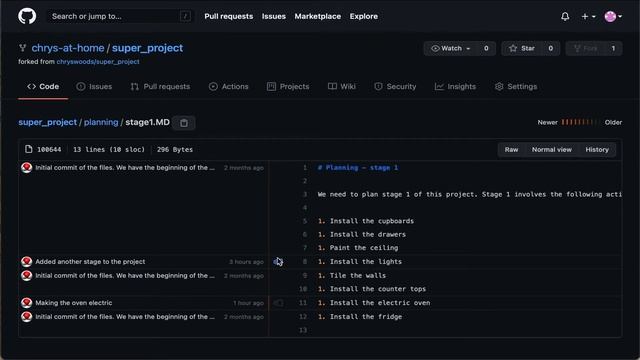Select line number 8

[304, 262]
